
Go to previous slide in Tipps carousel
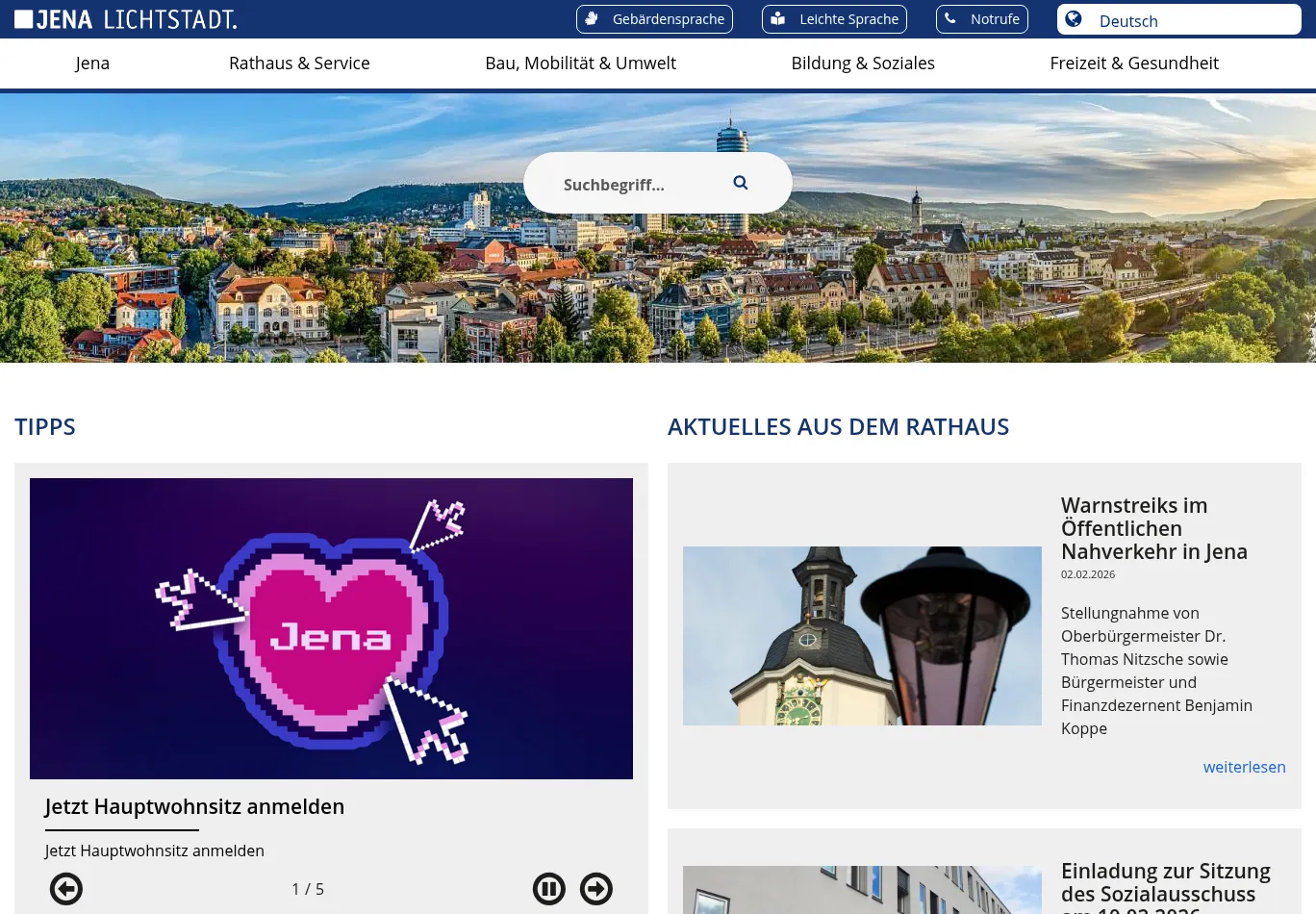pos(66,889)
